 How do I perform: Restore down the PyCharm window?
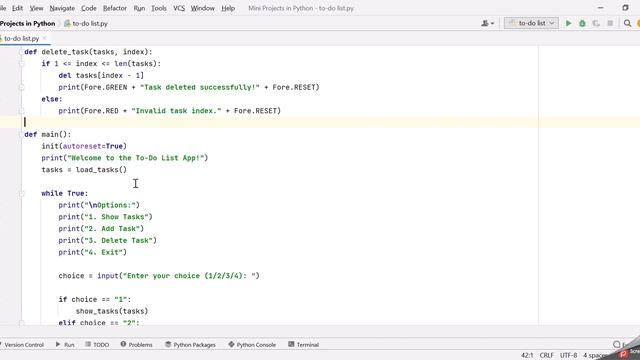point(625,8)
